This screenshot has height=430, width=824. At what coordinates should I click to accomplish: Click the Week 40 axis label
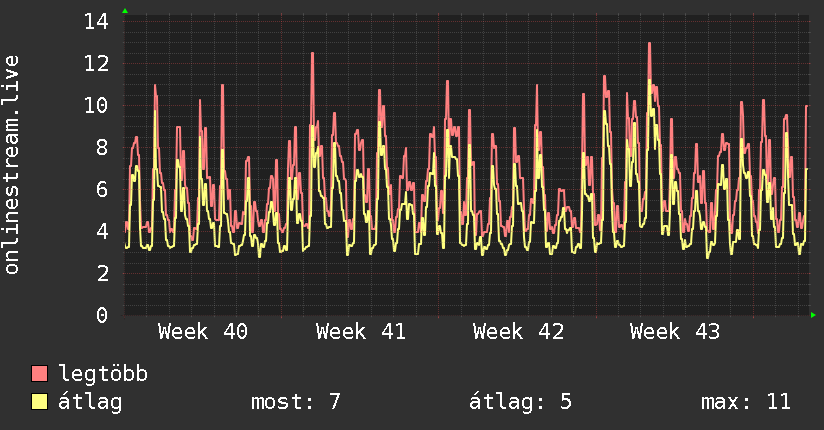[203, 332]
